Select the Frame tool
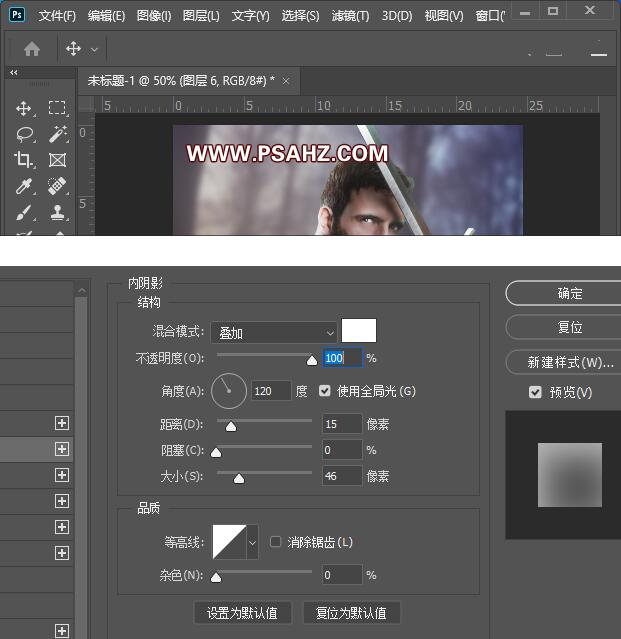621x639 pixels. tap(57, 160)
